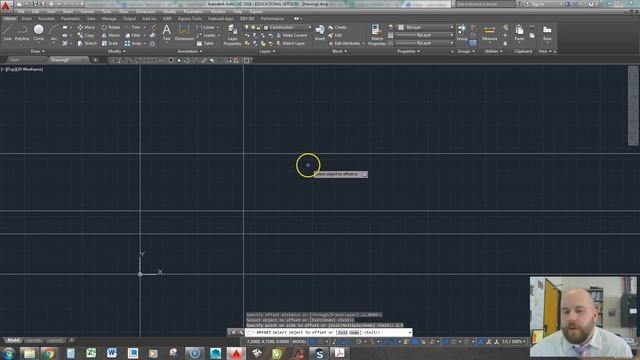Click the Insert block tool
Screen dimensions: 640x360
coord(320,32)
